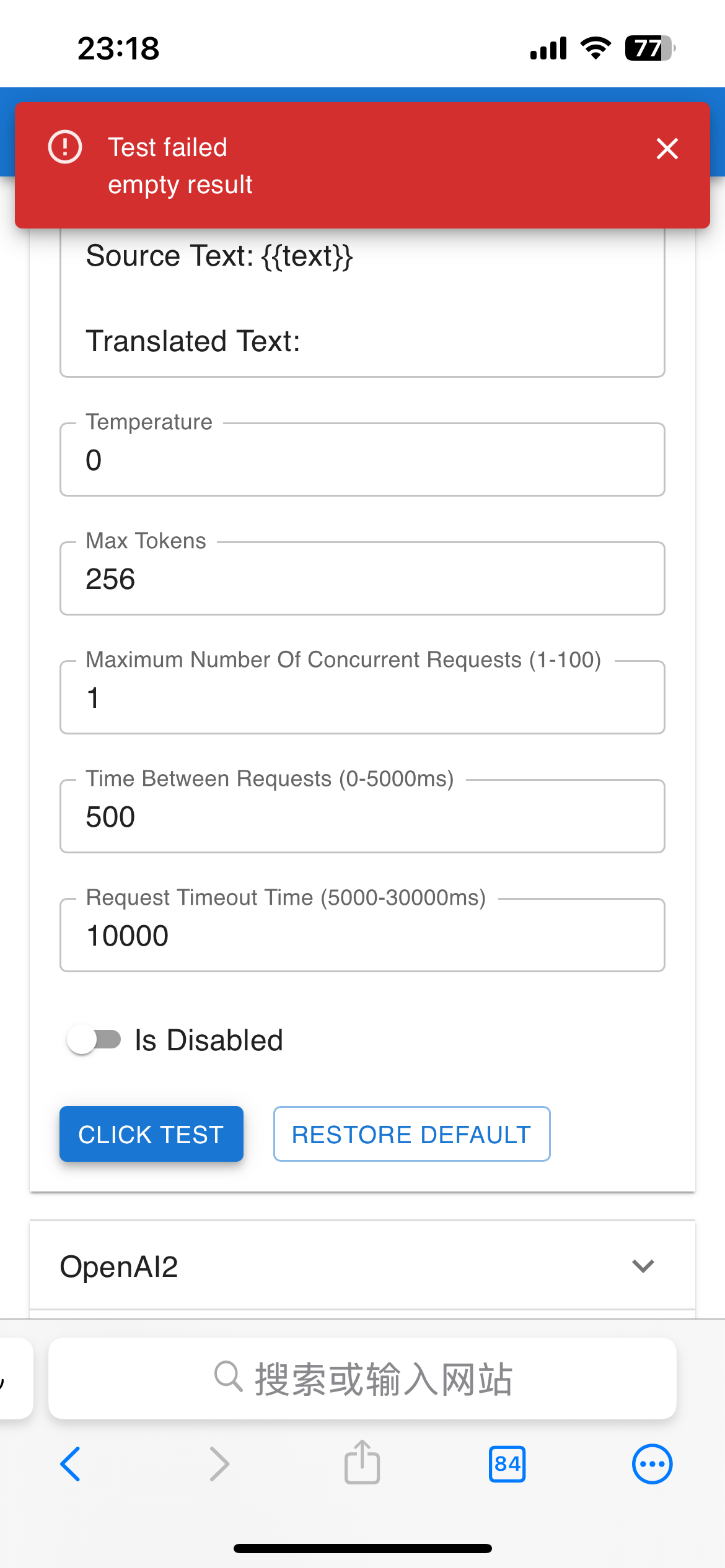Tap the battery indicator in status bar

(x=649, y=48)
